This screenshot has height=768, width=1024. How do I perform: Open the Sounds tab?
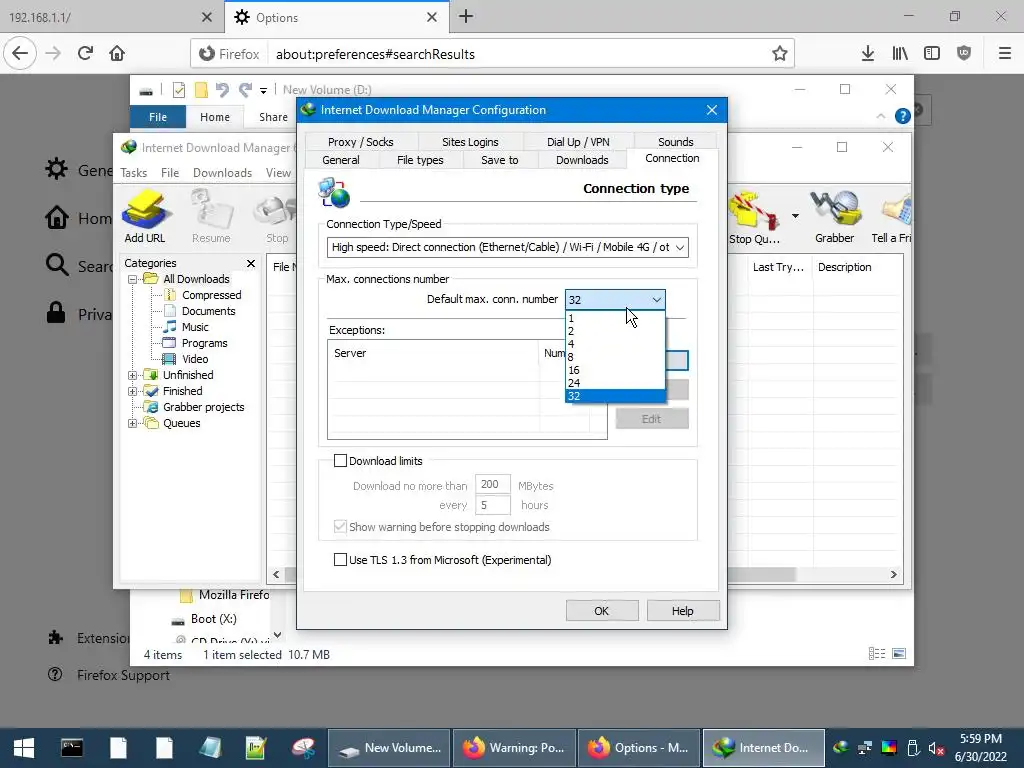(675, 142)
